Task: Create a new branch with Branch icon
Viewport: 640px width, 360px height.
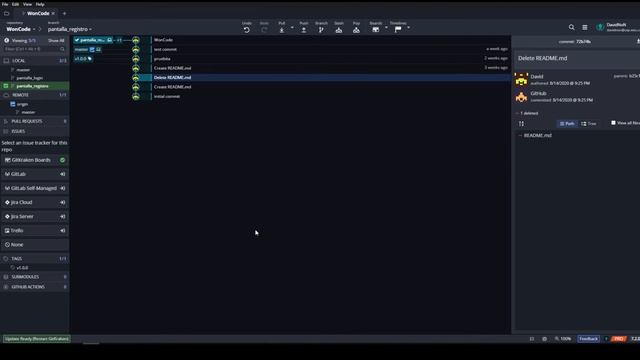Action: pyautogui.click(x=321, y=30)
